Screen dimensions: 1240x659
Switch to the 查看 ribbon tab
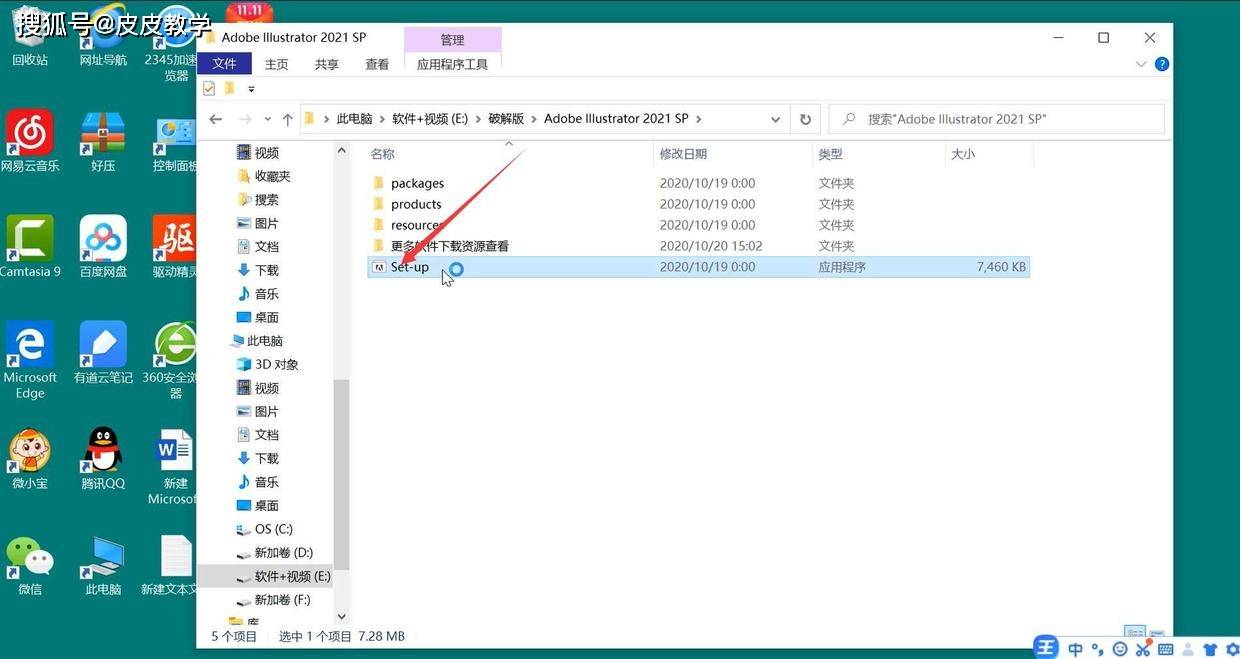pos(377,64)
